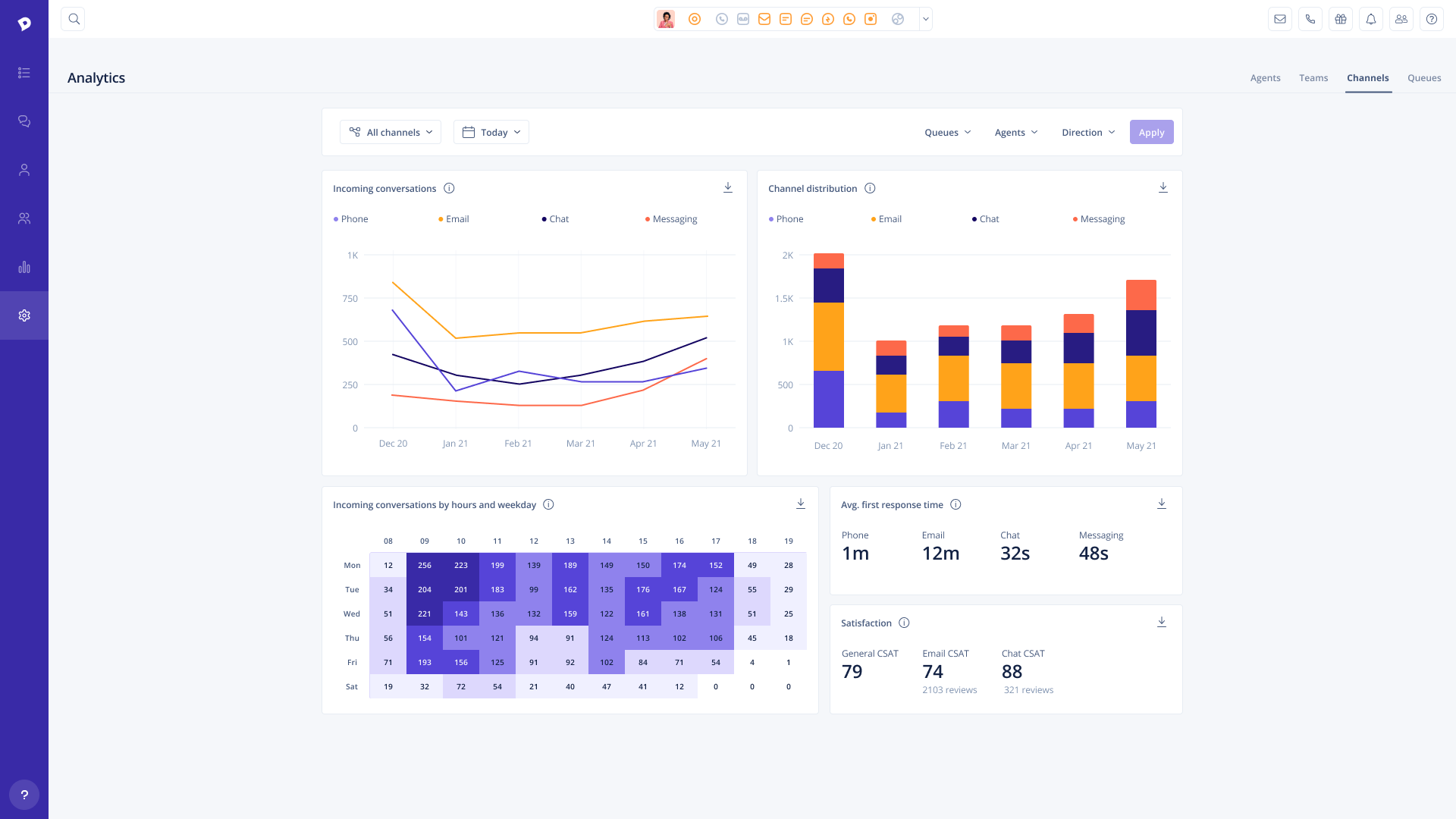Click the app logo in the sidebar
The width and height of the screenshot is (1456, 819).
[x=24, y=24]
